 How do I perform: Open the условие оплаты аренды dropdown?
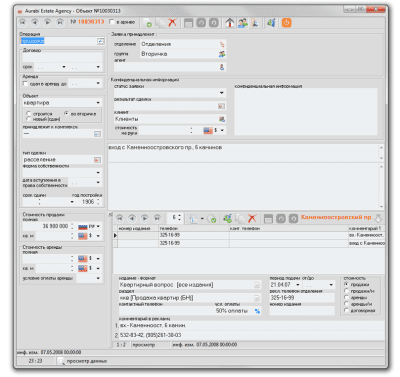pyautogui.click(x=98, y=278)
